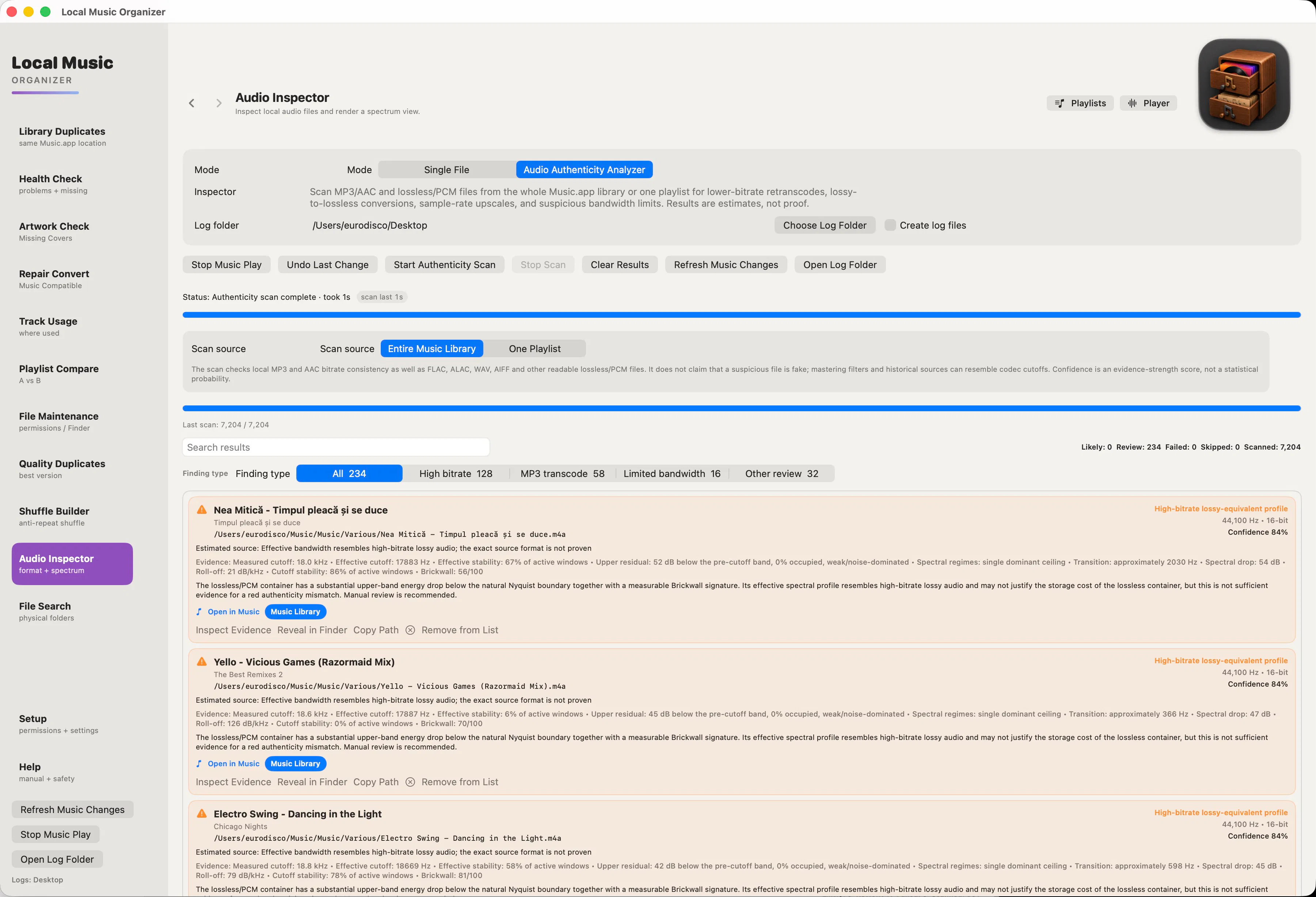1316x897 pixels.
Task: Filter findings by Other review 32
Action: 781,474
